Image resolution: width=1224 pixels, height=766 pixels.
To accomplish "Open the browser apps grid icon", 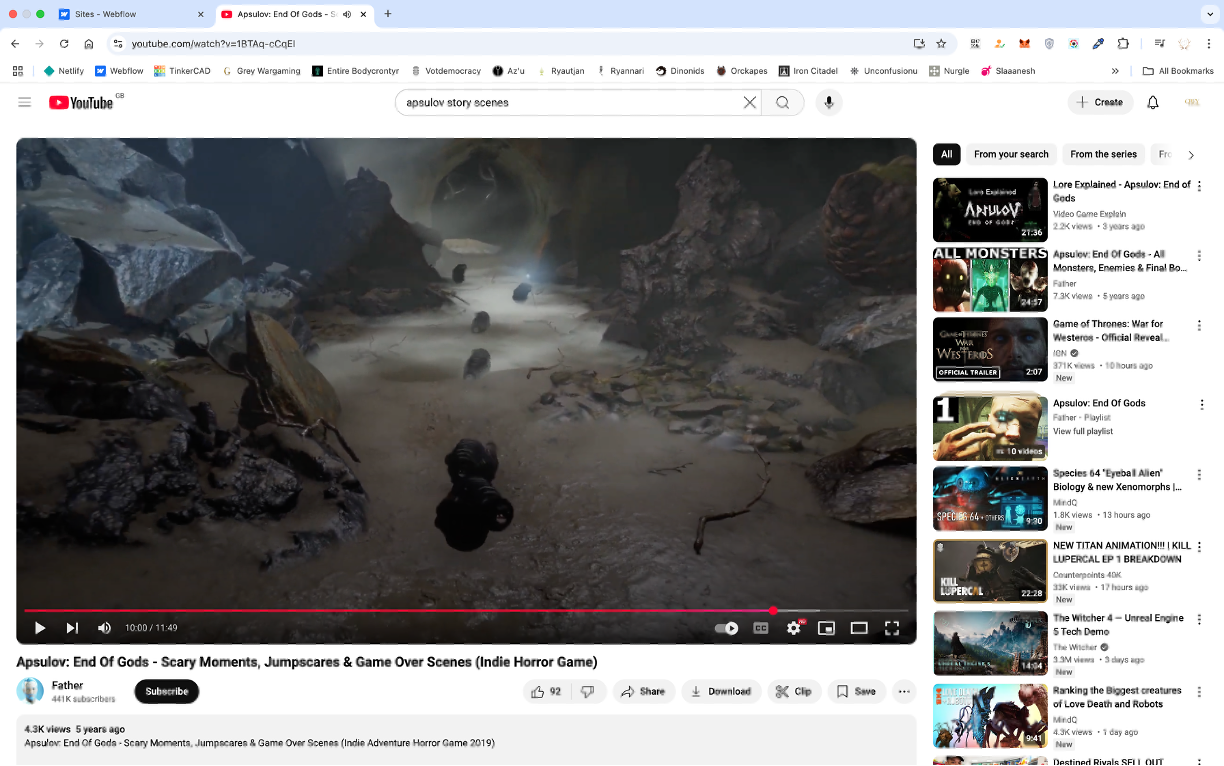I will click(17, 71).
